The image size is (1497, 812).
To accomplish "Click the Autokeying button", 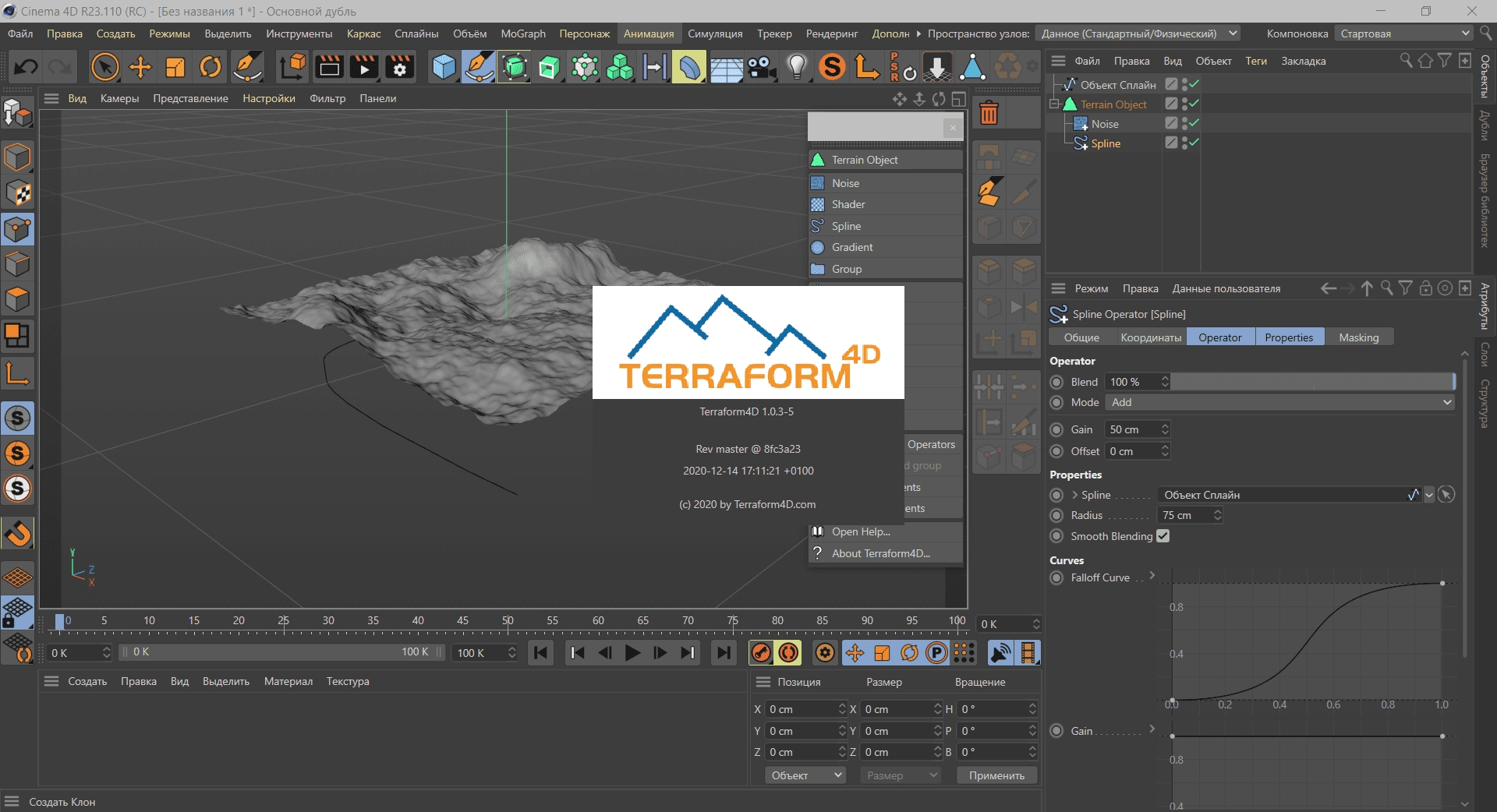I will coord(788,653).
